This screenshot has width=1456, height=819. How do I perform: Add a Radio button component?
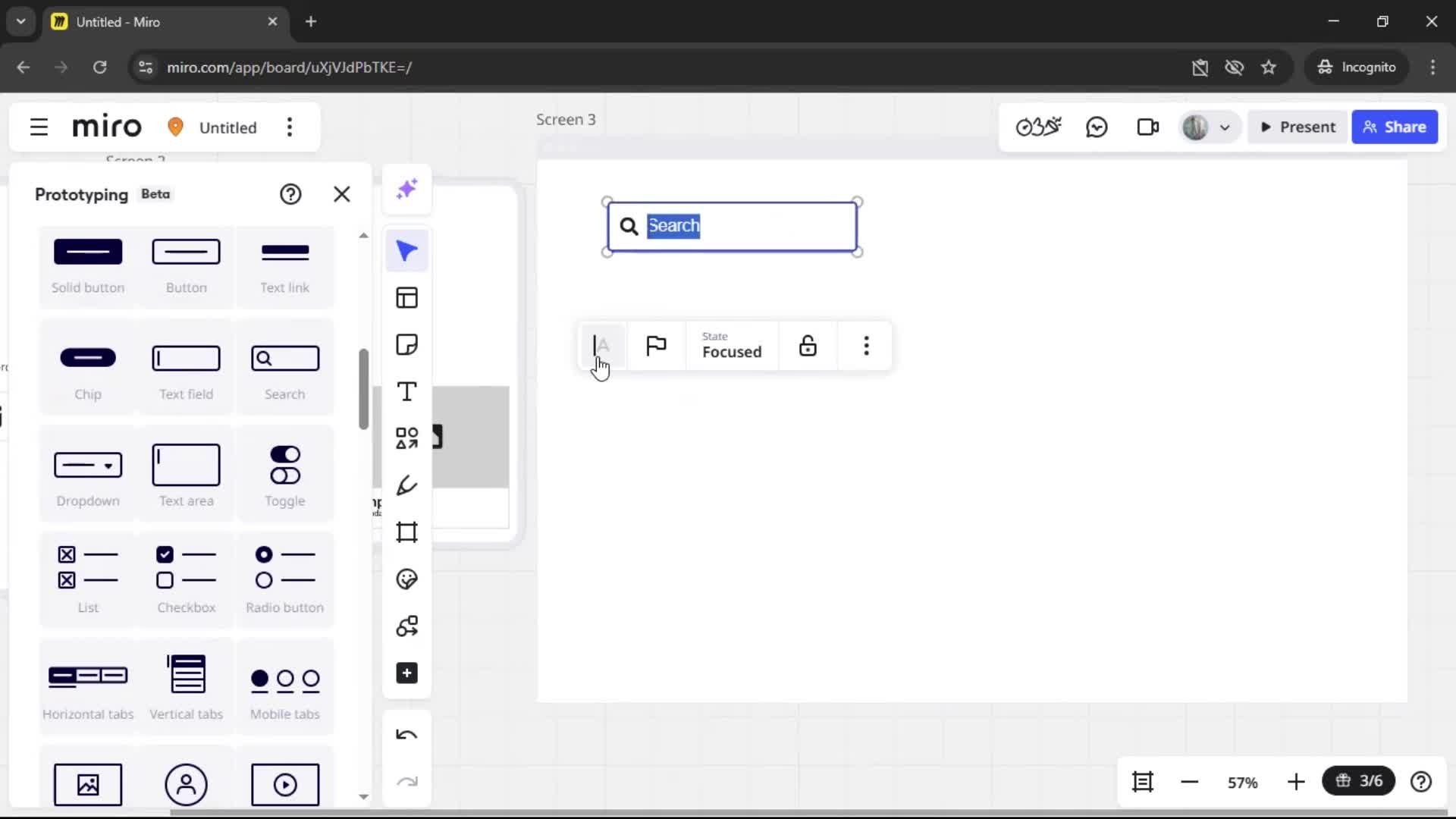click(x=285, y=580)
